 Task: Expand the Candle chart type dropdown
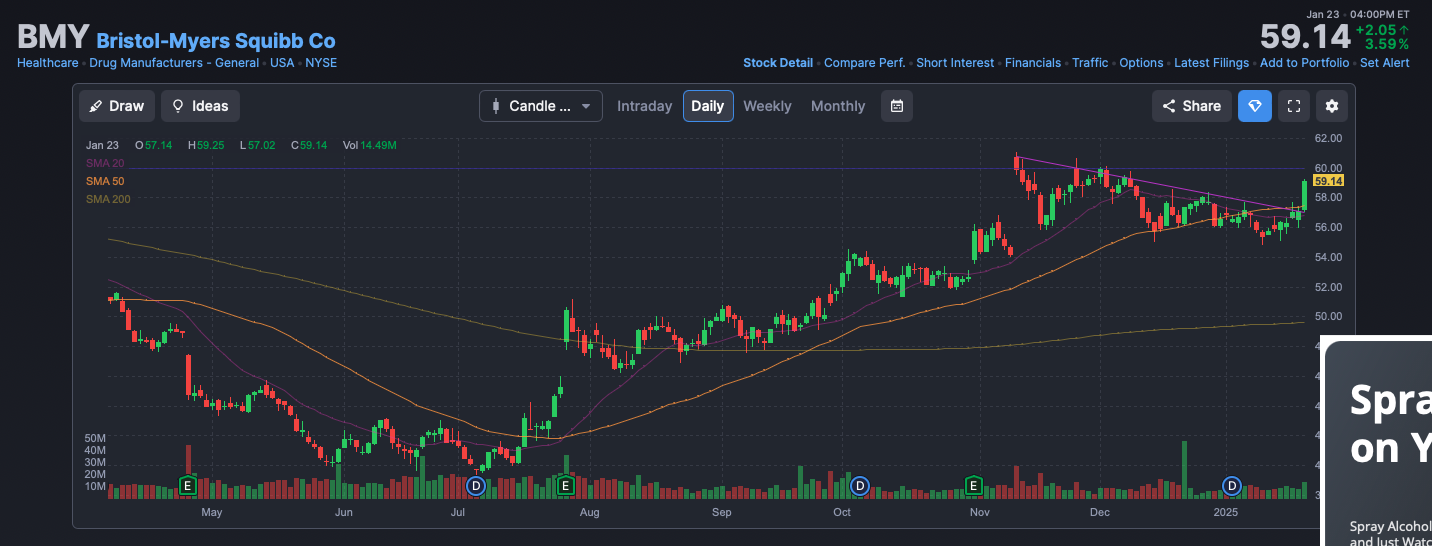pos(541,106)
